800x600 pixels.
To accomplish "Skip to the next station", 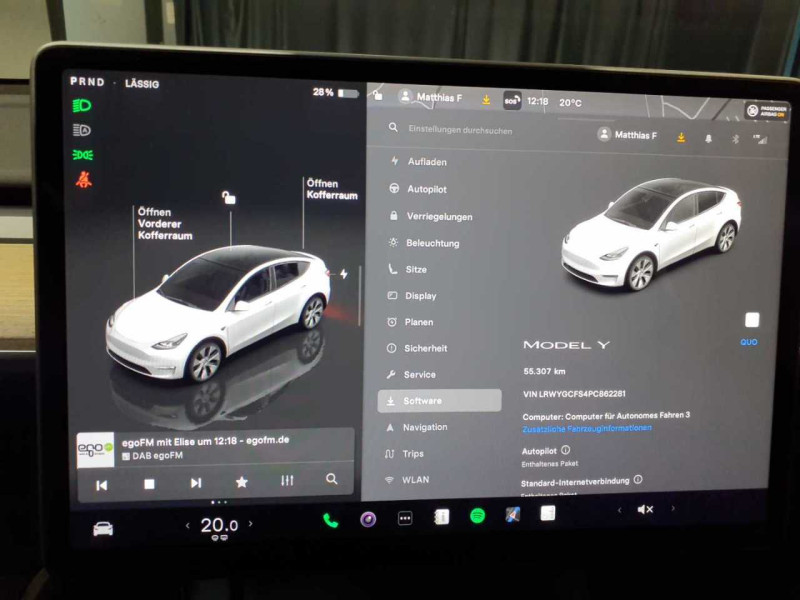I will (x=195, y=483).
